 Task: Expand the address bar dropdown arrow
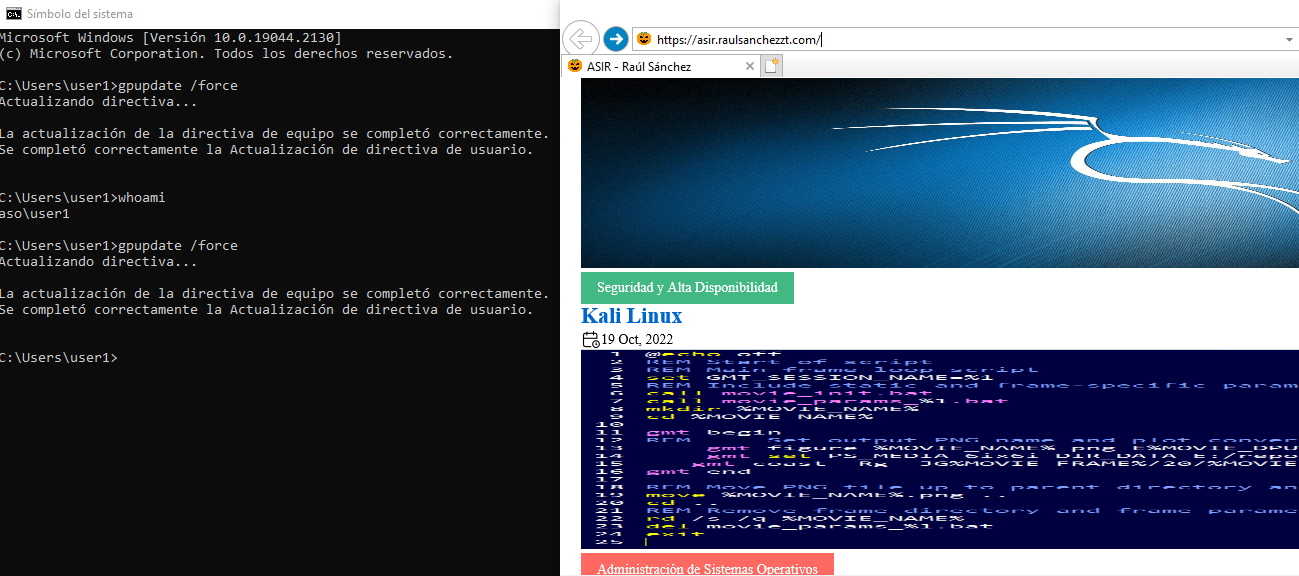pos(1289,39)
